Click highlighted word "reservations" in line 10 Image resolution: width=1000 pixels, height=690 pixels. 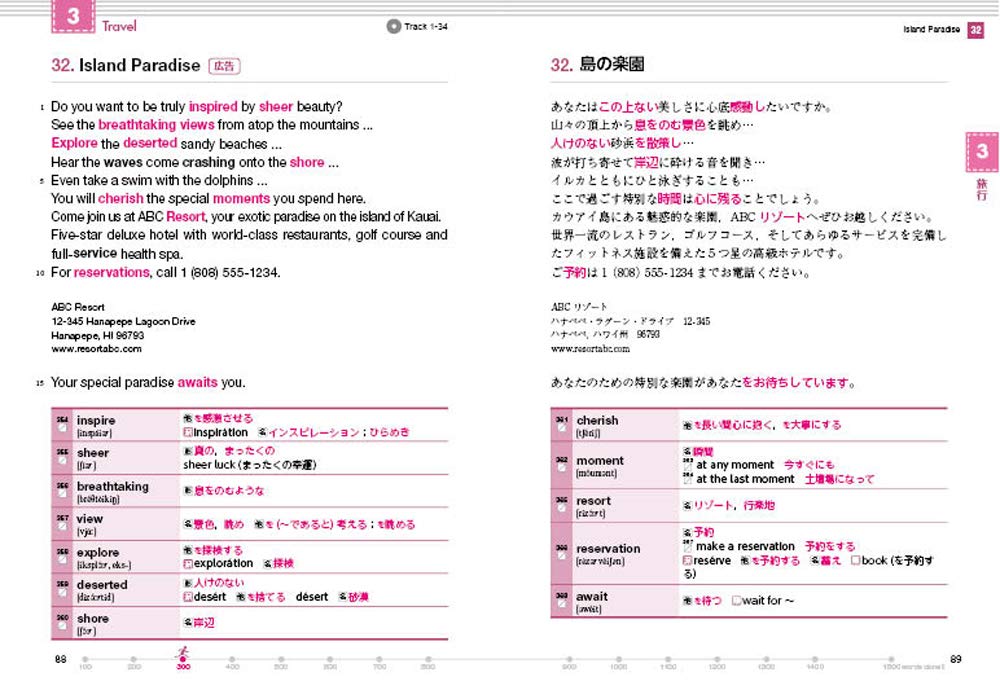[x=112, y=272]
